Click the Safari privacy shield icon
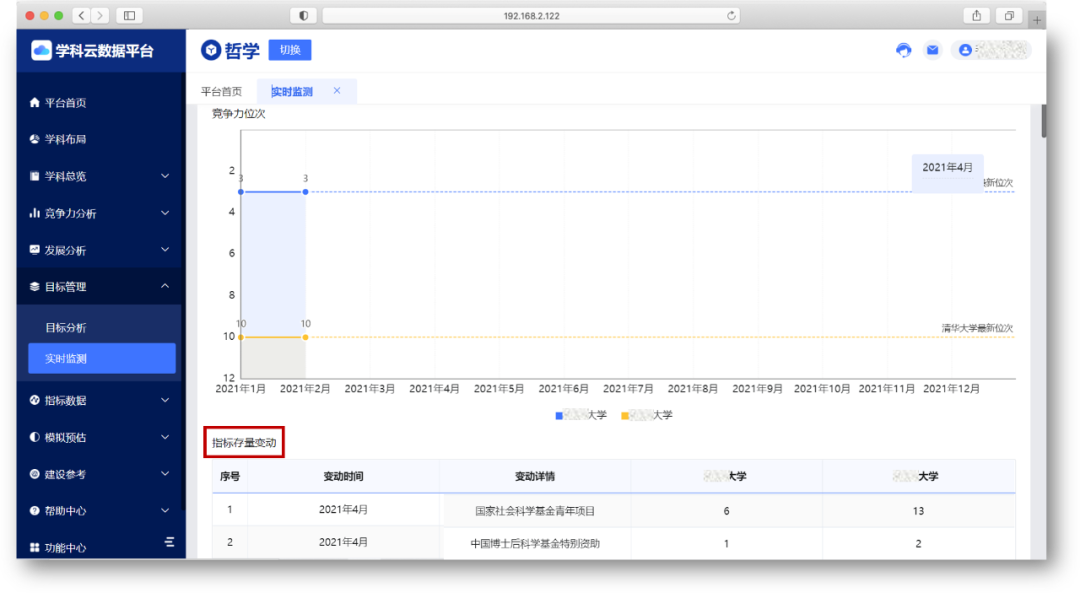This screenshot has width=1080, height=593. [x=303, y=15]
